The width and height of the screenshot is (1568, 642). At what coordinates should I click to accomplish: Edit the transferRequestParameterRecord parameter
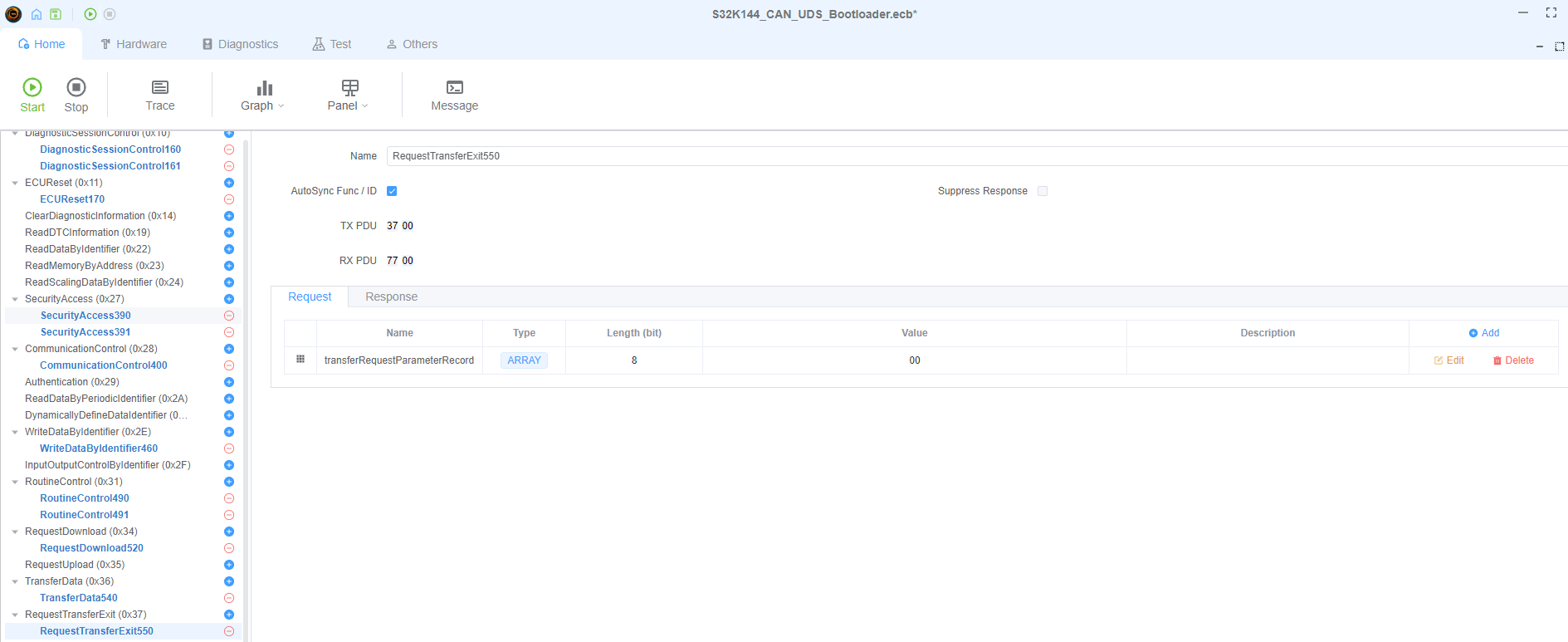[x=1449, y=360]
